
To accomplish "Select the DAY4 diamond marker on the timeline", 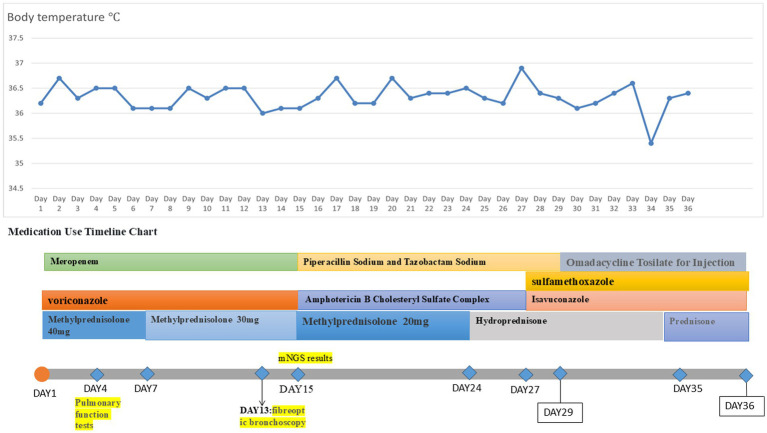I will [97, 375].
